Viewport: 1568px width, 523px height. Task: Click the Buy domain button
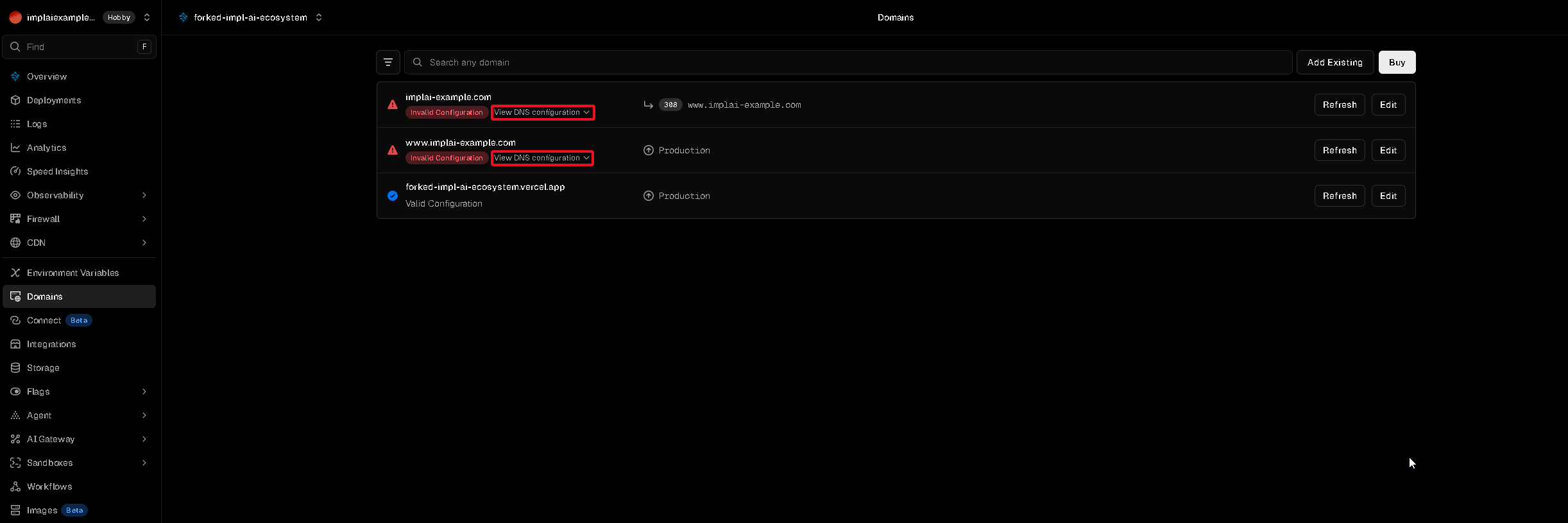pyautogui.click(x=1397, y=62)
